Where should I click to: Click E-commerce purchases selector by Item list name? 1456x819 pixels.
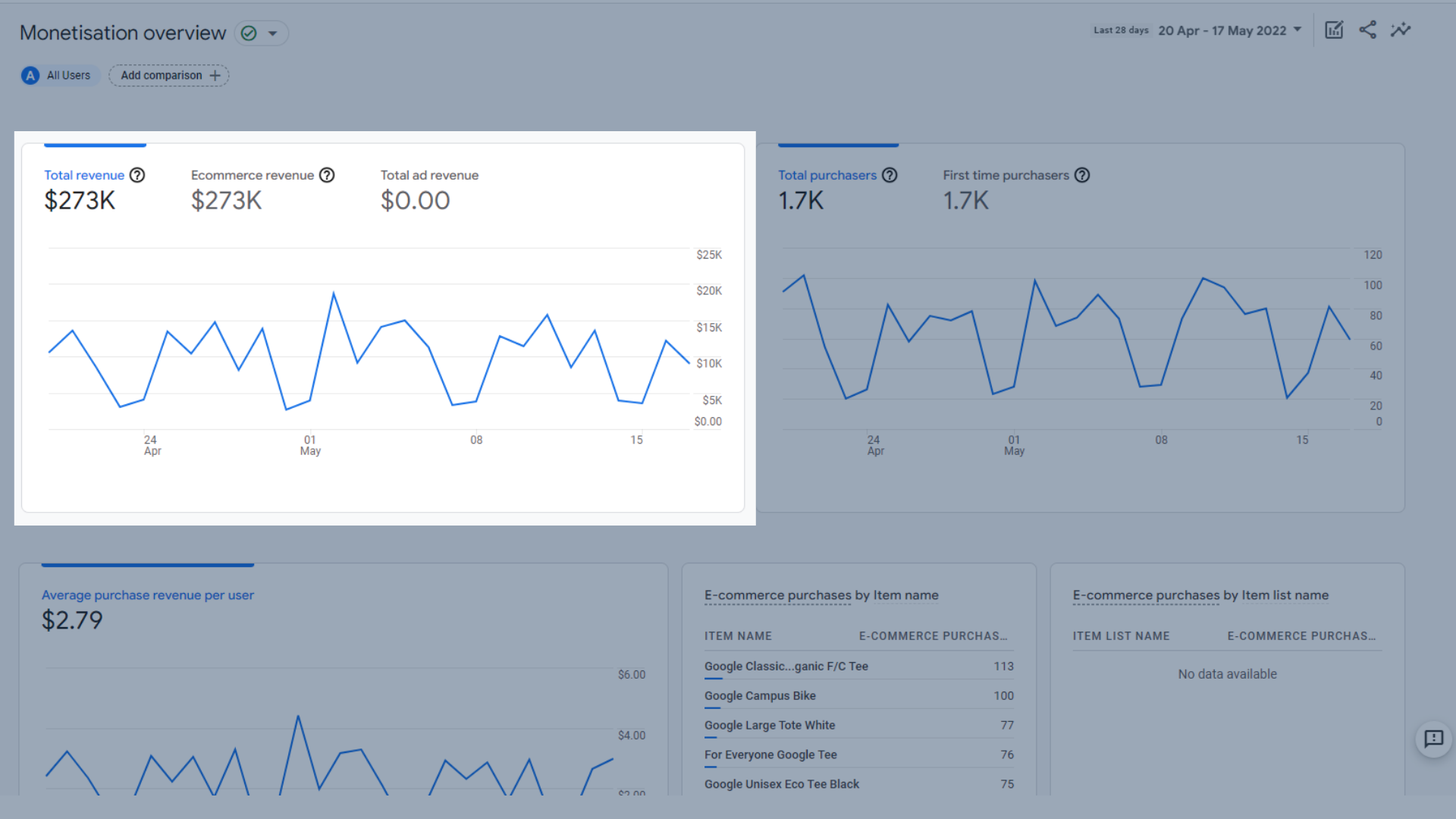pyautogui.click(x=1146, y=595)
